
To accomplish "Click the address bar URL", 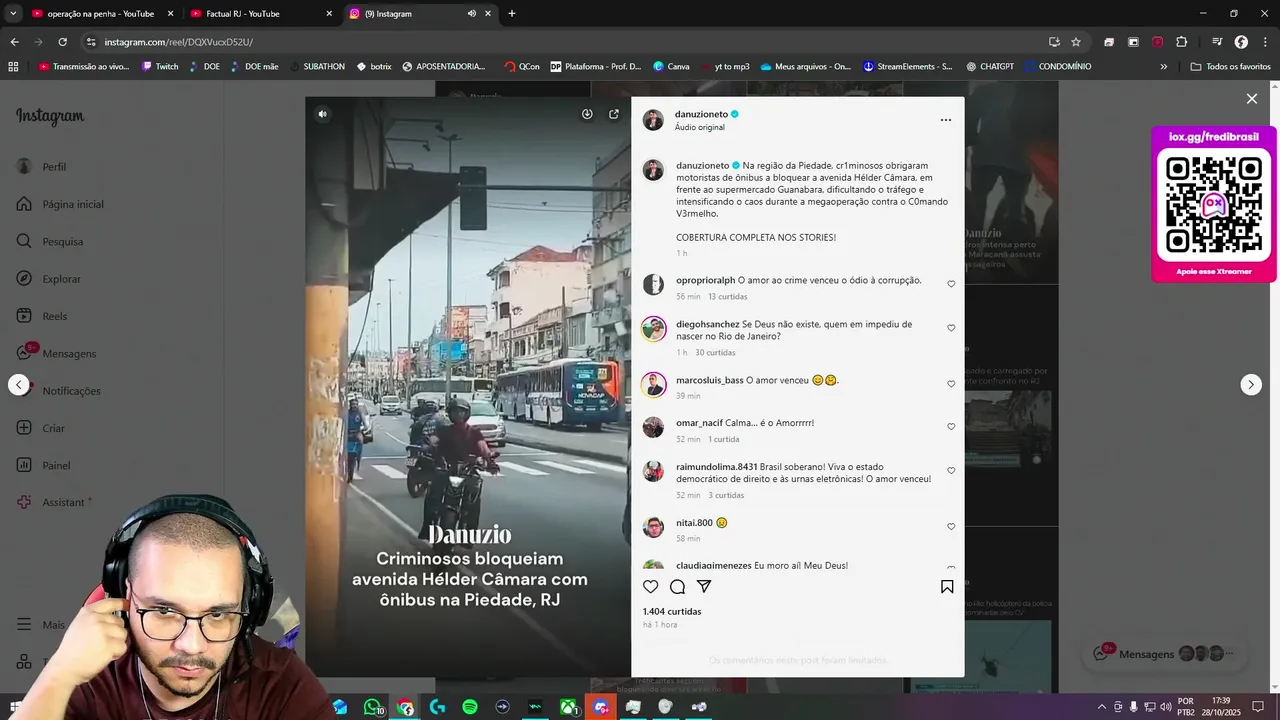I will [x=178, y=42].
